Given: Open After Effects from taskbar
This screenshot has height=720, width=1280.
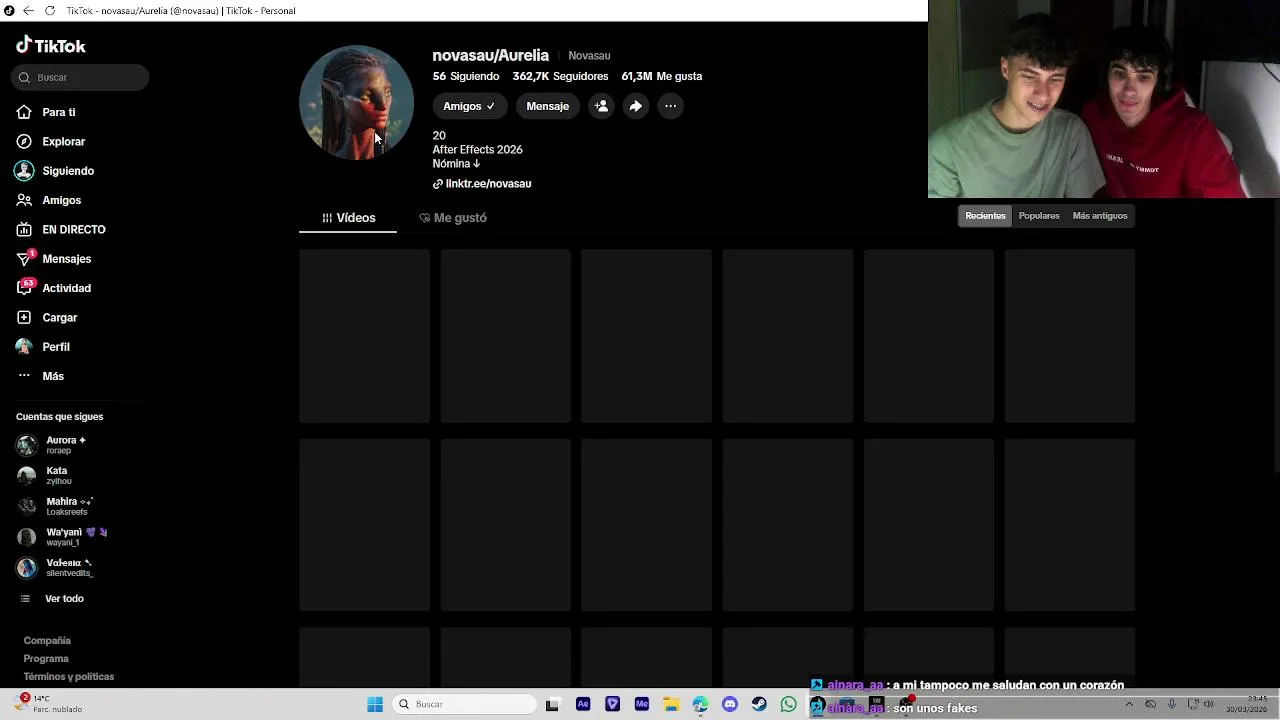Looking at the screenshot, I should (583, 704).
